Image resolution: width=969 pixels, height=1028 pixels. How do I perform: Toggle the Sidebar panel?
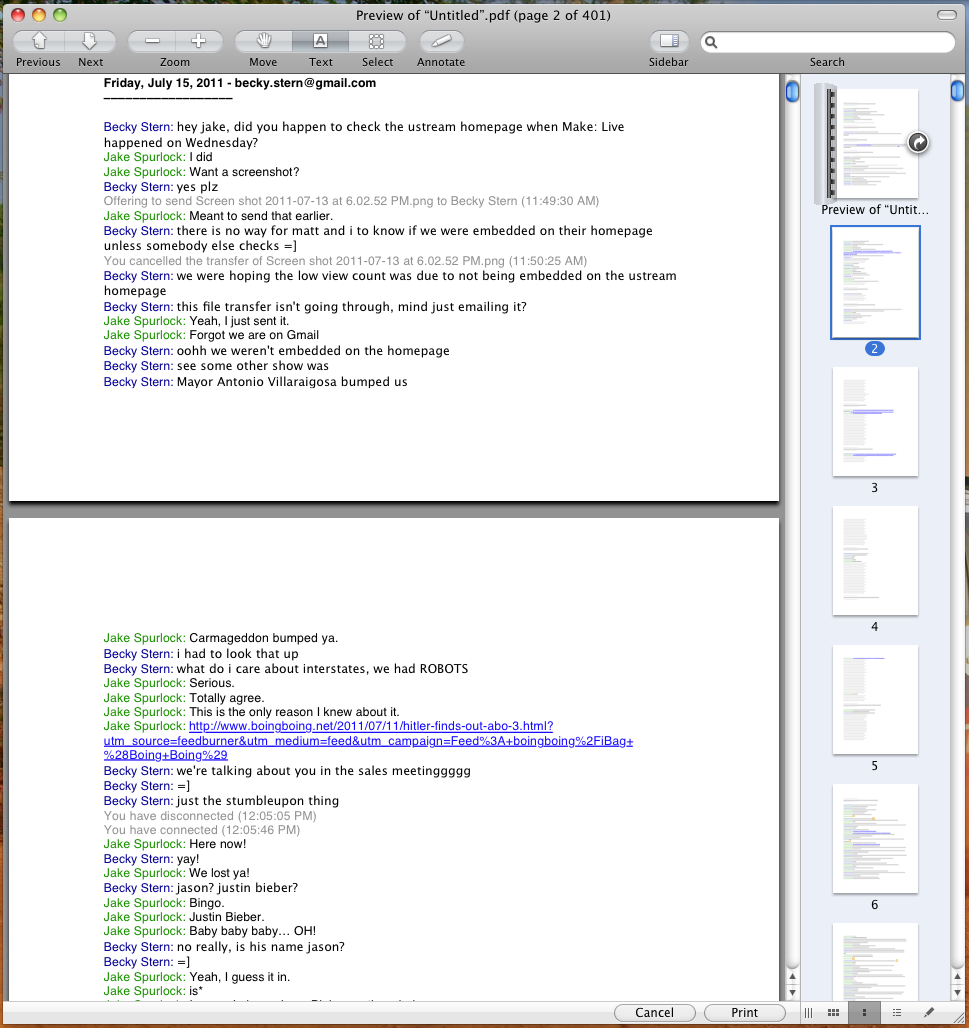669,41
